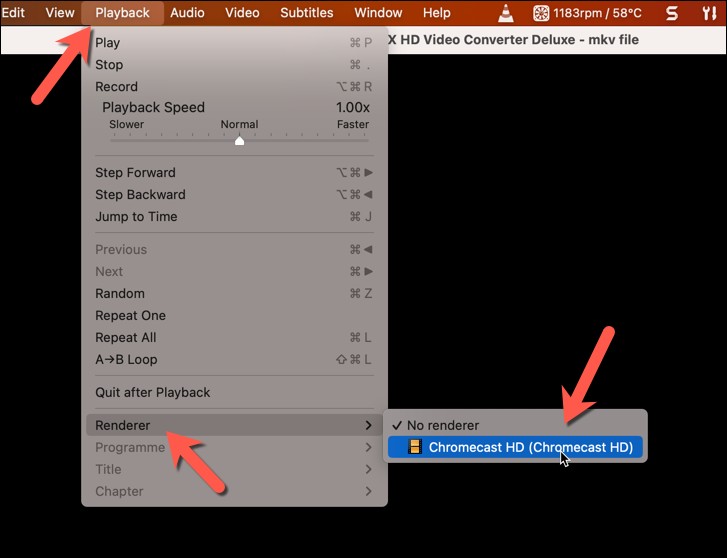This screenshot has height=558, width=727.
Task: Open the View menu
Action: click(59, 13)
